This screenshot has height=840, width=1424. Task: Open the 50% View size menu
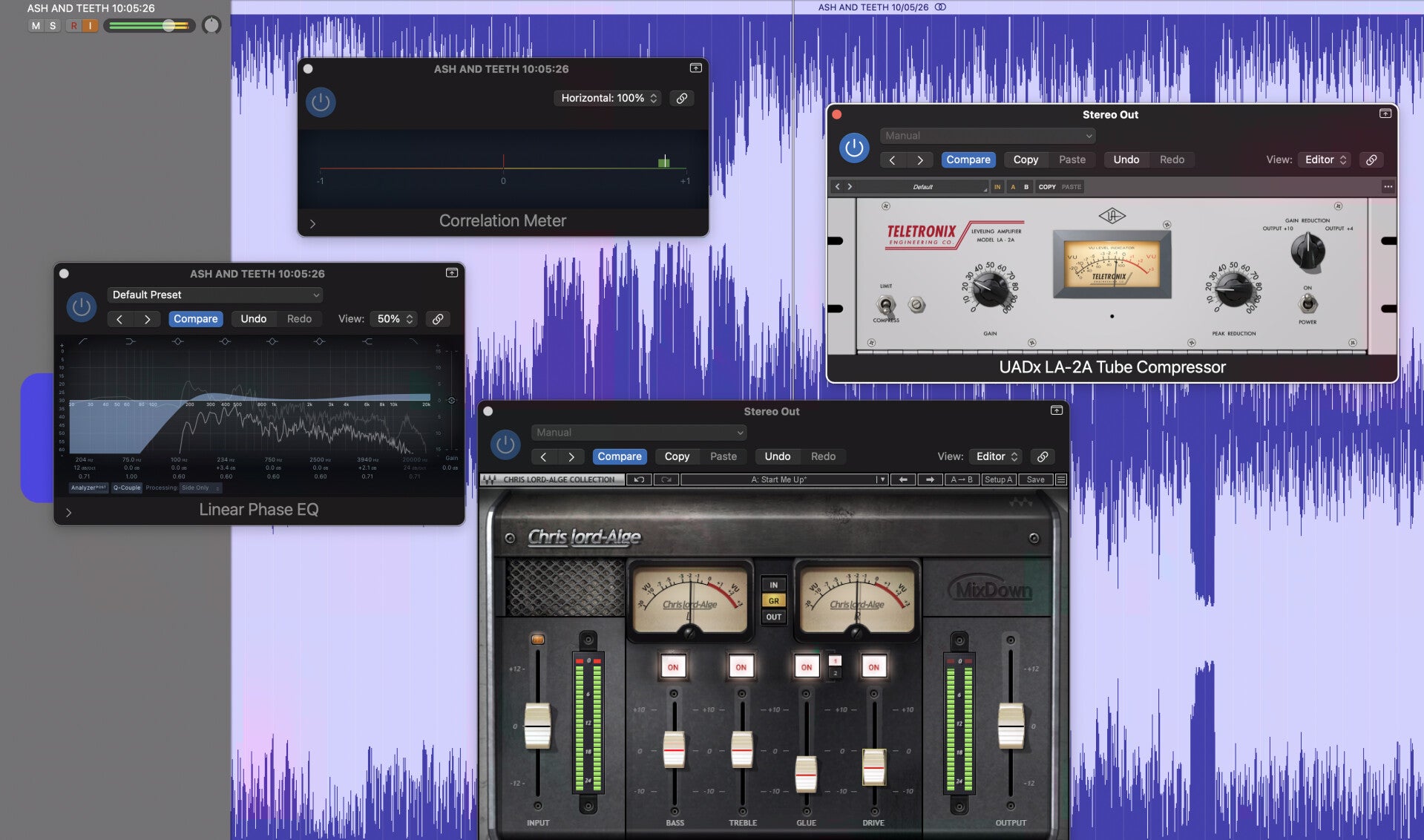394,319
